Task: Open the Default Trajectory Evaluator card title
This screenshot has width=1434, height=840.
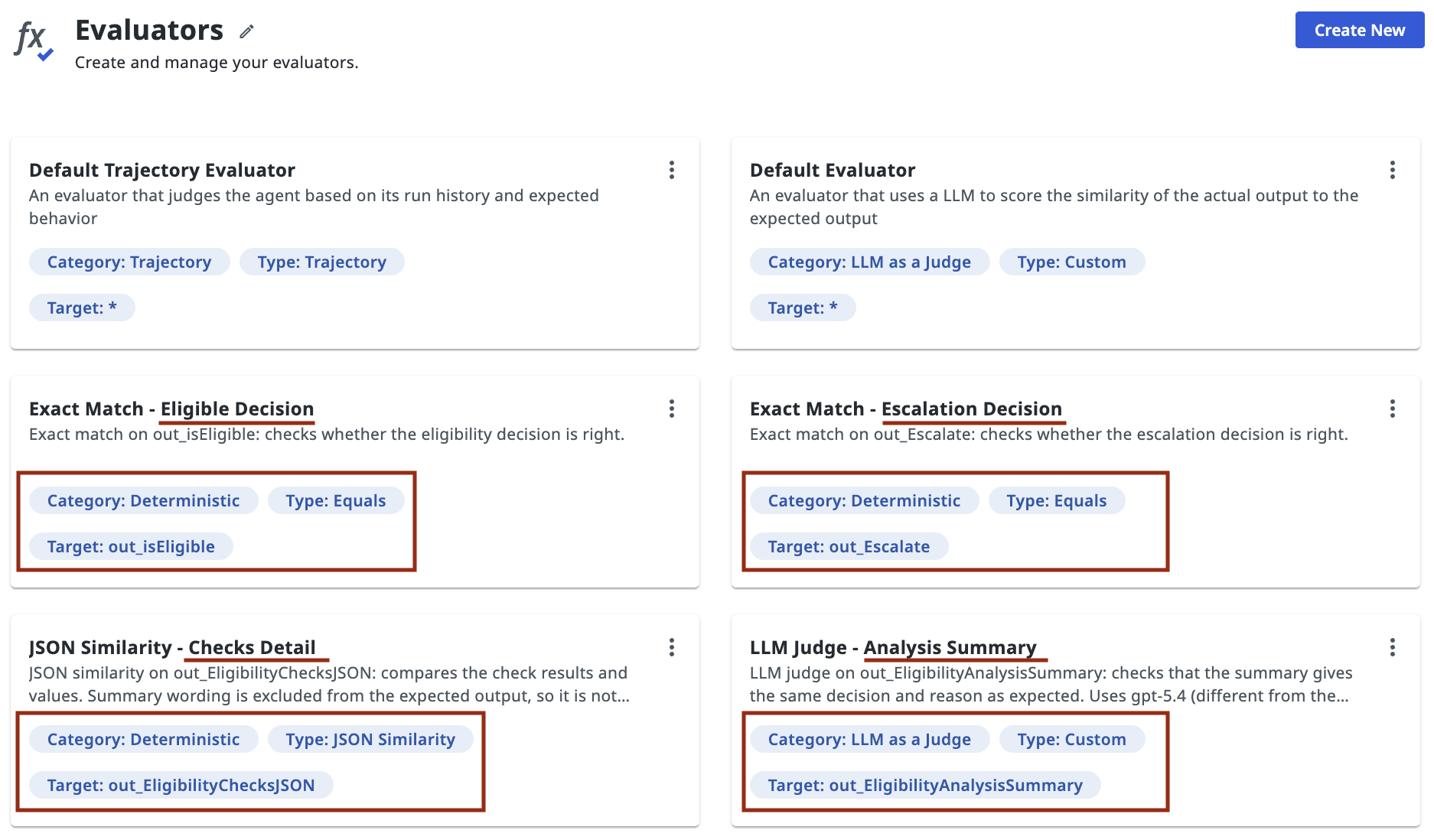Action: tap(162, 170)
